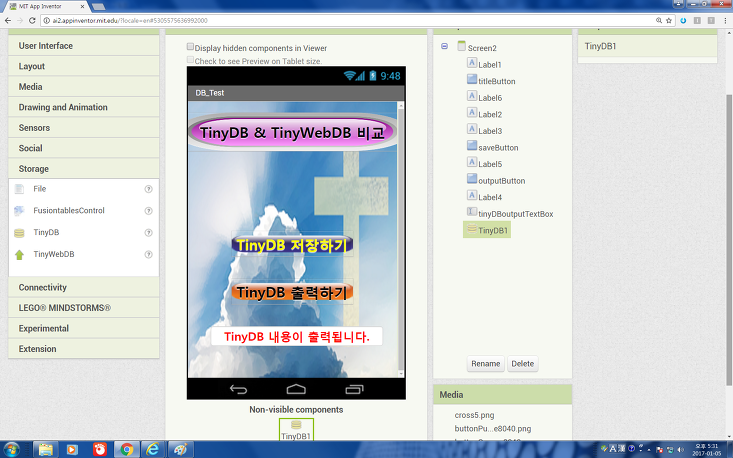Click the Label1 label icon

click(472, 63)
